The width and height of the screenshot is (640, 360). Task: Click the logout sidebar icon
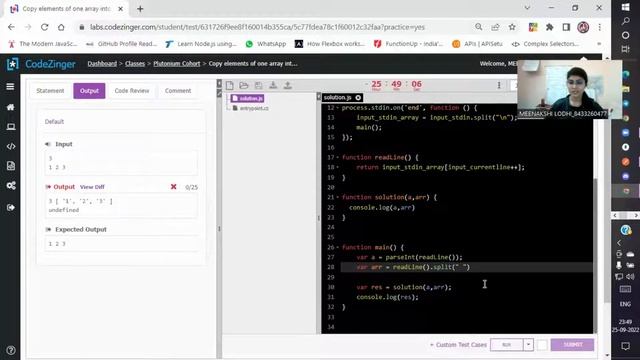pos(11,207)
